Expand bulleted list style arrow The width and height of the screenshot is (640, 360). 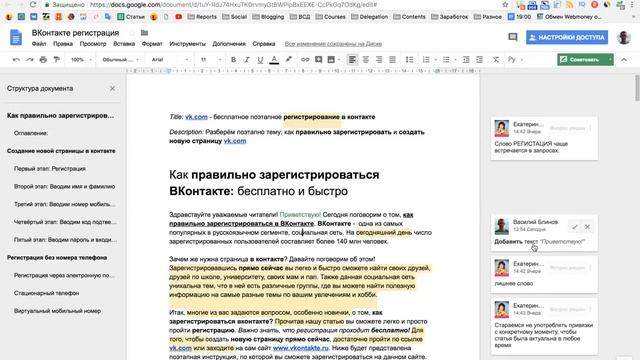(x=456, y=60)
